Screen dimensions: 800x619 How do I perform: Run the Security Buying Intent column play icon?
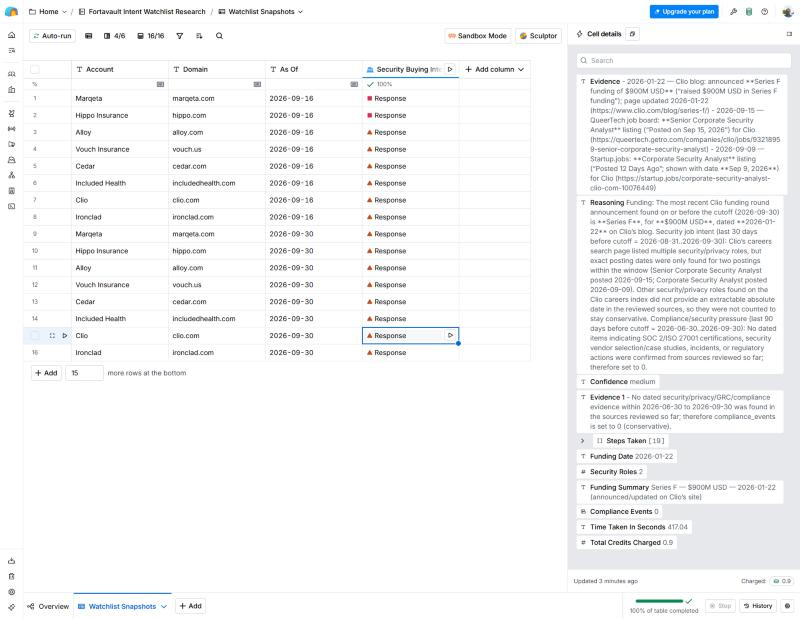(450, 69)
